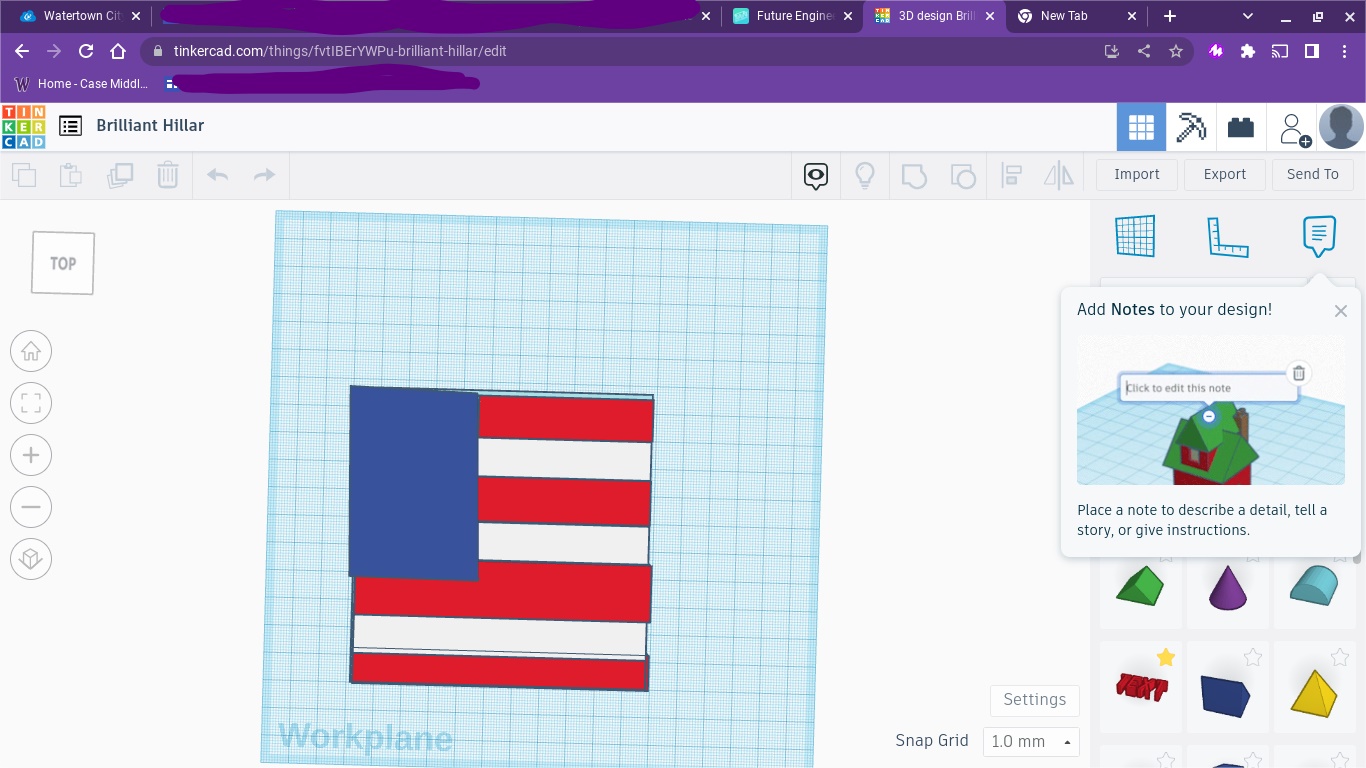Select the purple cone shape
The height and width of the screenshot is (768, 1366).
tap(1227, 587)
